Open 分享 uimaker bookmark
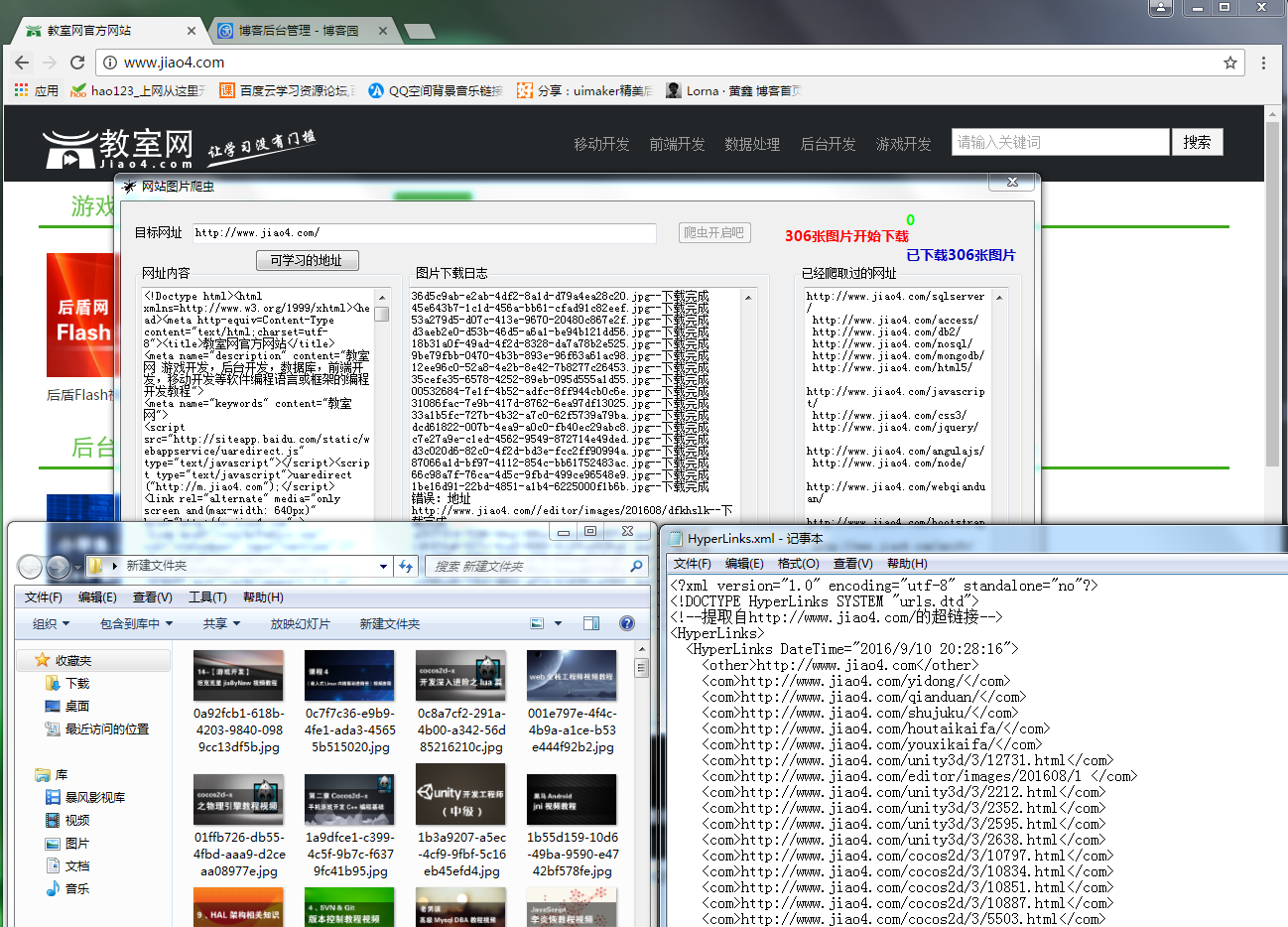The image size is (1288, 927). pyautogui.click(x=584, y=90)
